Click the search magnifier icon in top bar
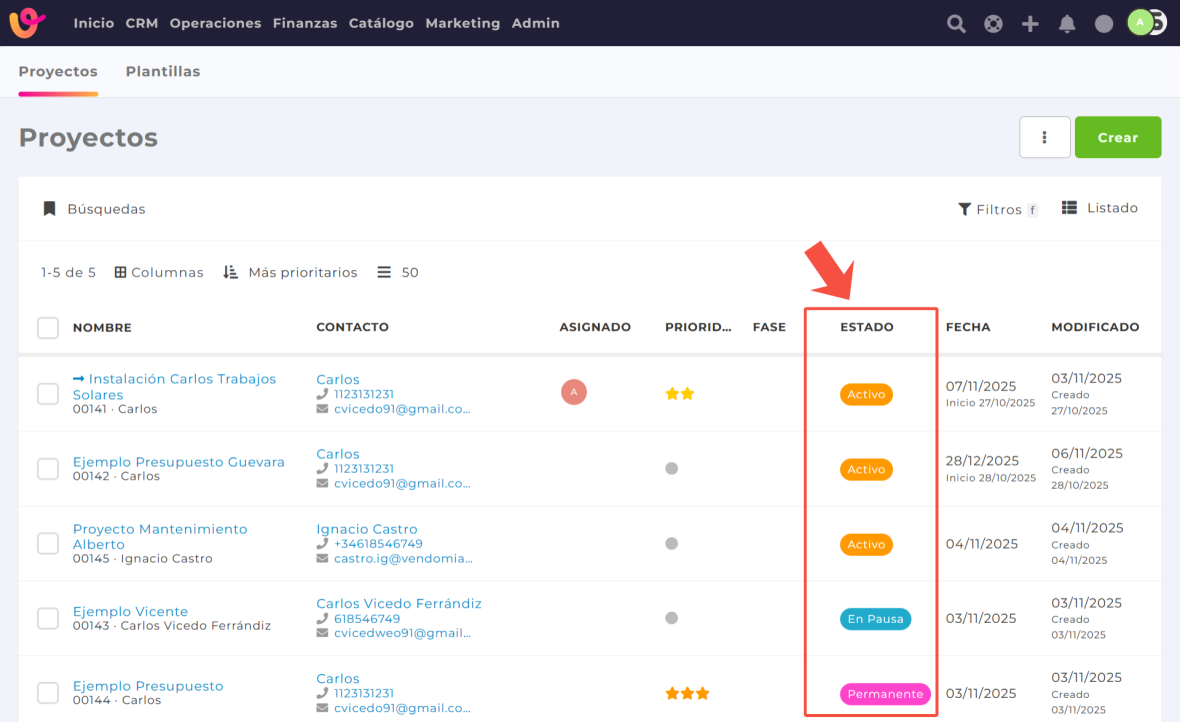1180x722 pixels. click(x=956, y=24)
